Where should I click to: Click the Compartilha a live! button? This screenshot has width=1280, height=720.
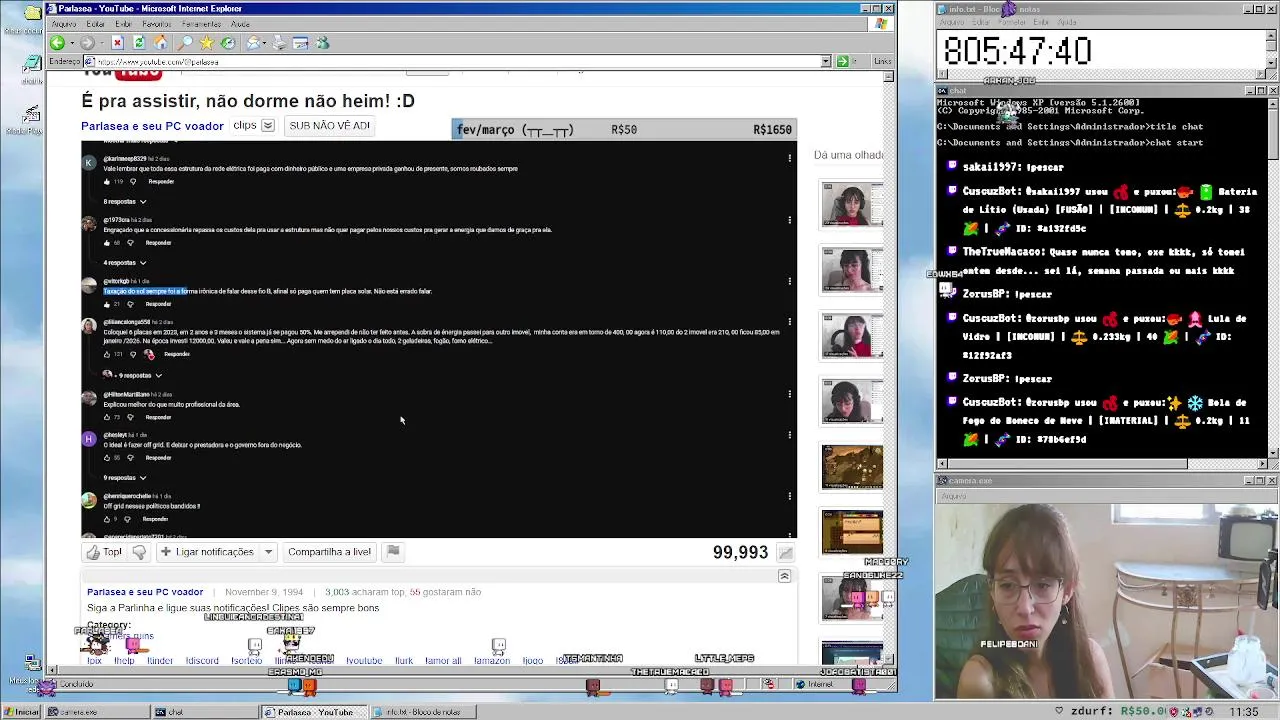(x=329, y=552)
